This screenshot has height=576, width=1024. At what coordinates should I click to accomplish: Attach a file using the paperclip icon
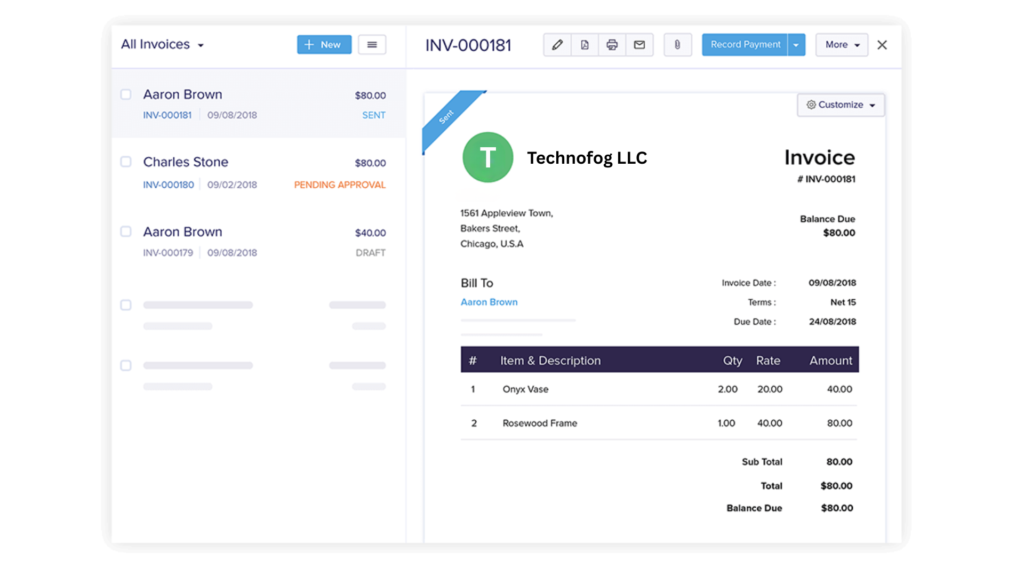pos(677,45)
